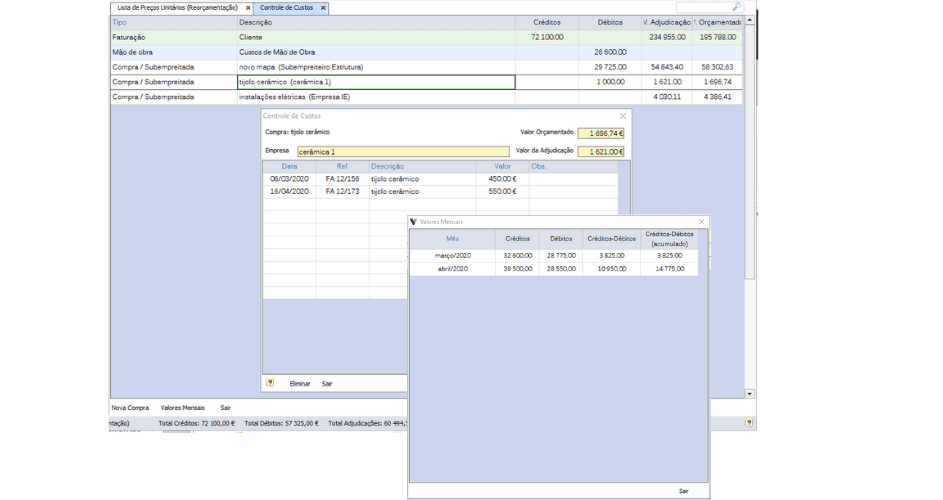The width and height of the screenshot is (943, 500).
Task: Click the Valor da Adjudicação field
Action: pyautogui.click(x=600, y=151)
